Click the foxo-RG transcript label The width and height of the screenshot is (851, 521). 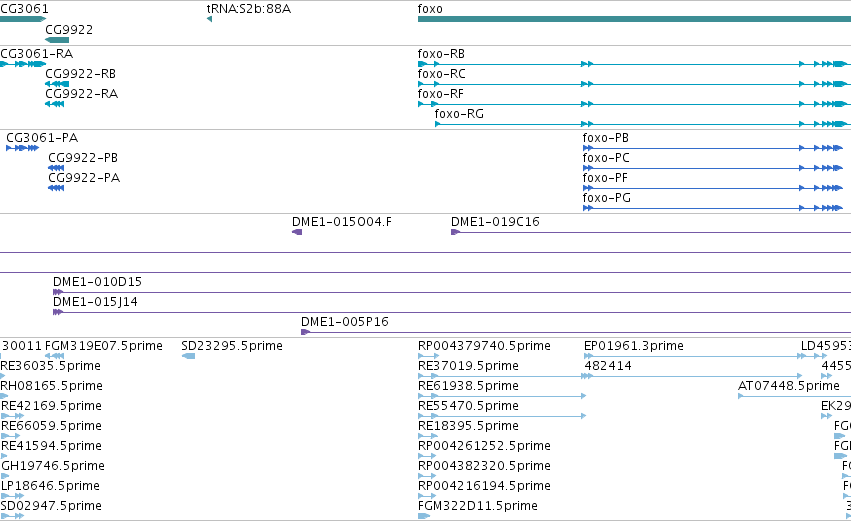(459, 114)
